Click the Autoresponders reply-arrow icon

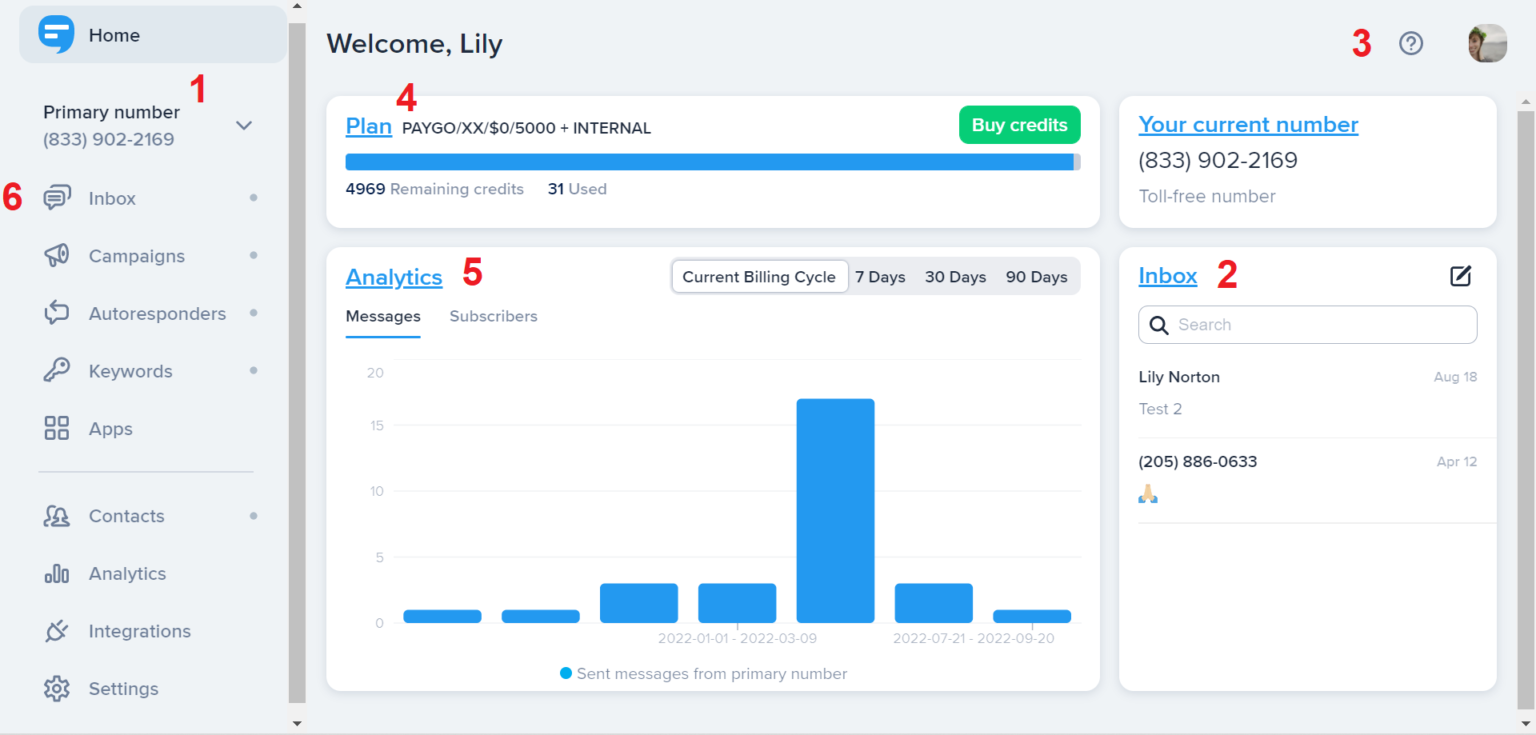57,314
